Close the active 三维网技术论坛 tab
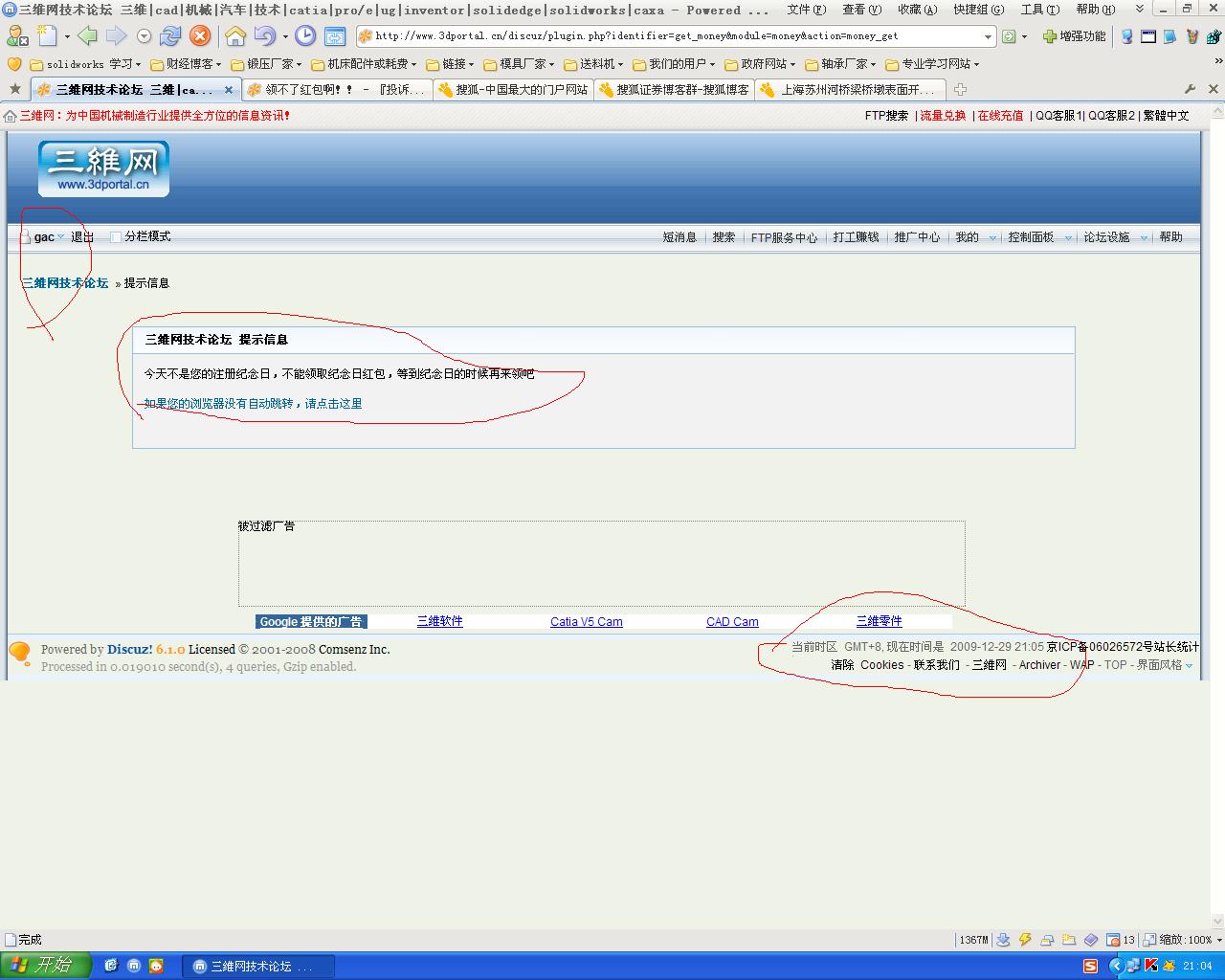This screenshot has width=1225, height=980. [229, 90]
